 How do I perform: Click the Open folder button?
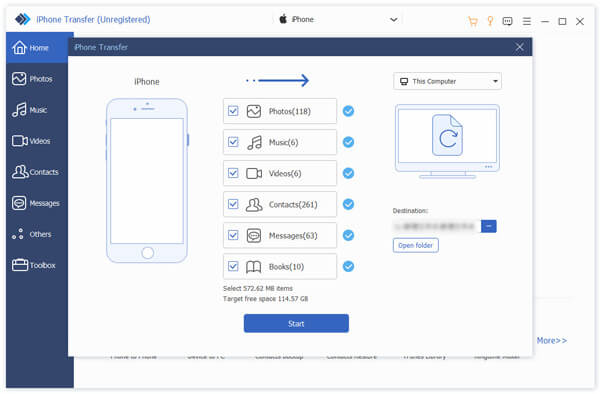point(416,245)
